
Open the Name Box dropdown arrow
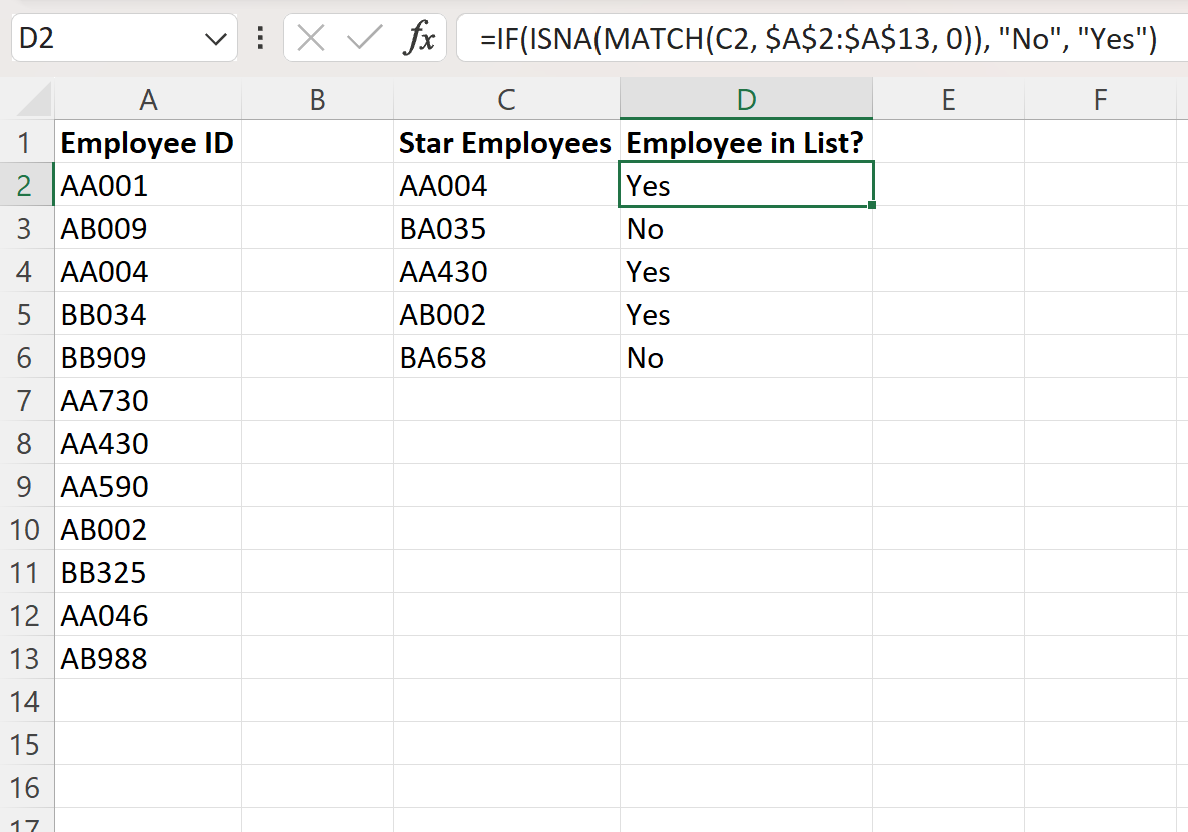pos(215,38)
